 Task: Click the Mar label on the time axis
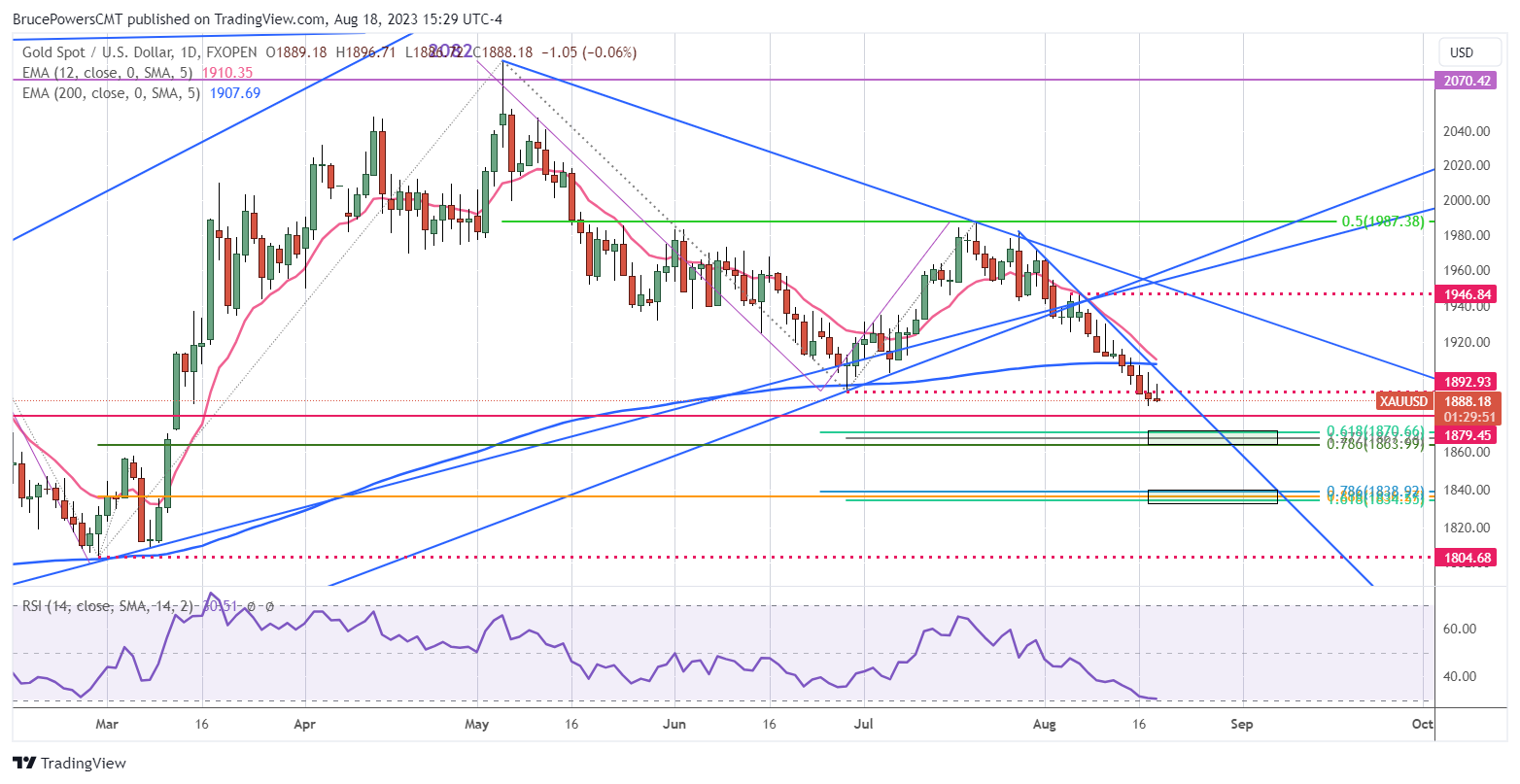click(x=108, y=724)
